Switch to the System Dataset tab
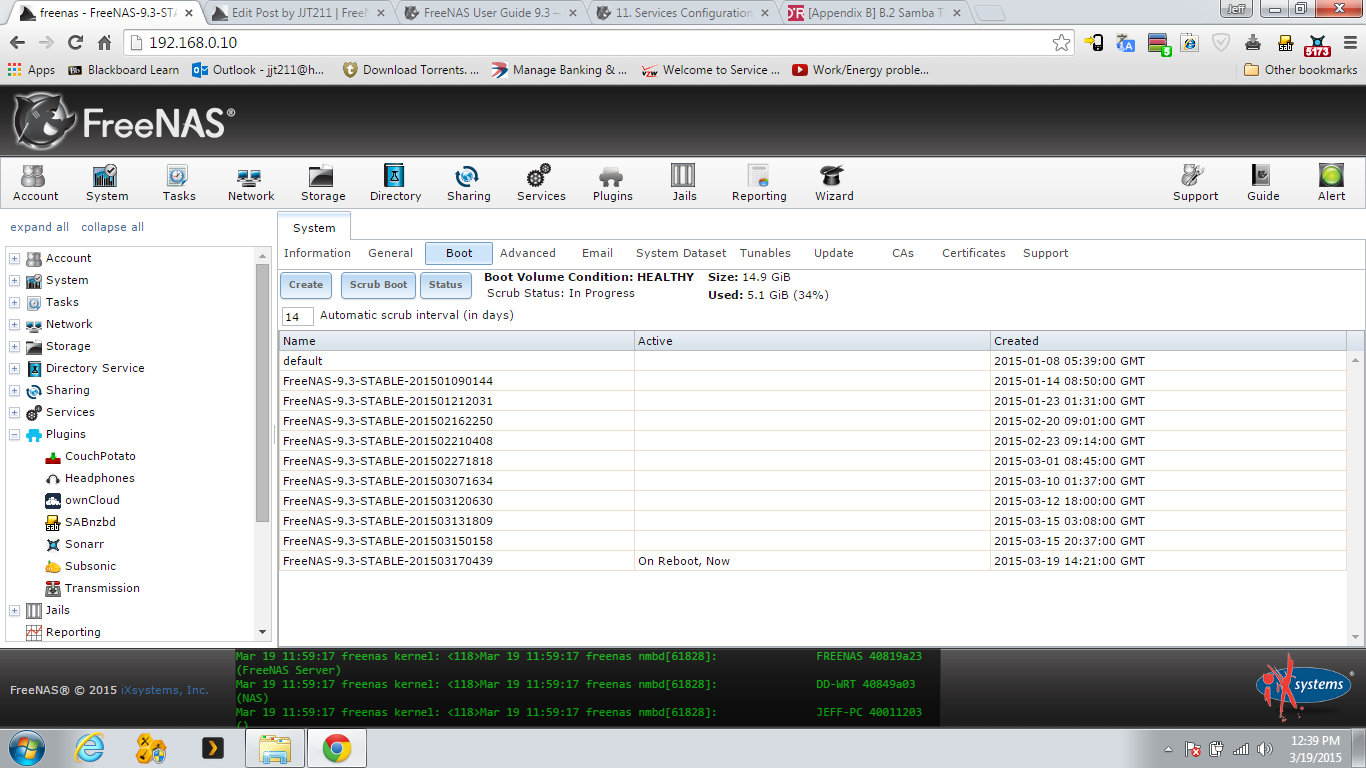Viewport: 1366px width, 768px height. pos(681,253)
